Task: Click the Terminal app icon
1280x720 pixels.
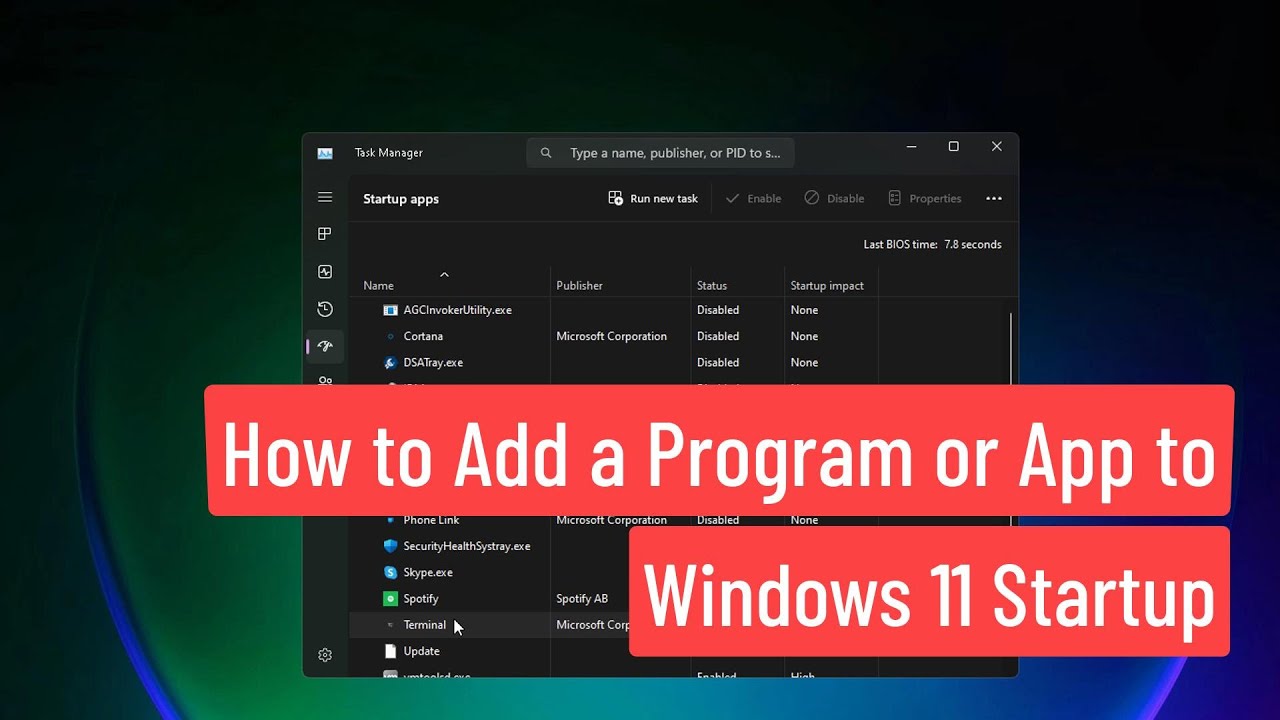Action: (x=390, y=625)
